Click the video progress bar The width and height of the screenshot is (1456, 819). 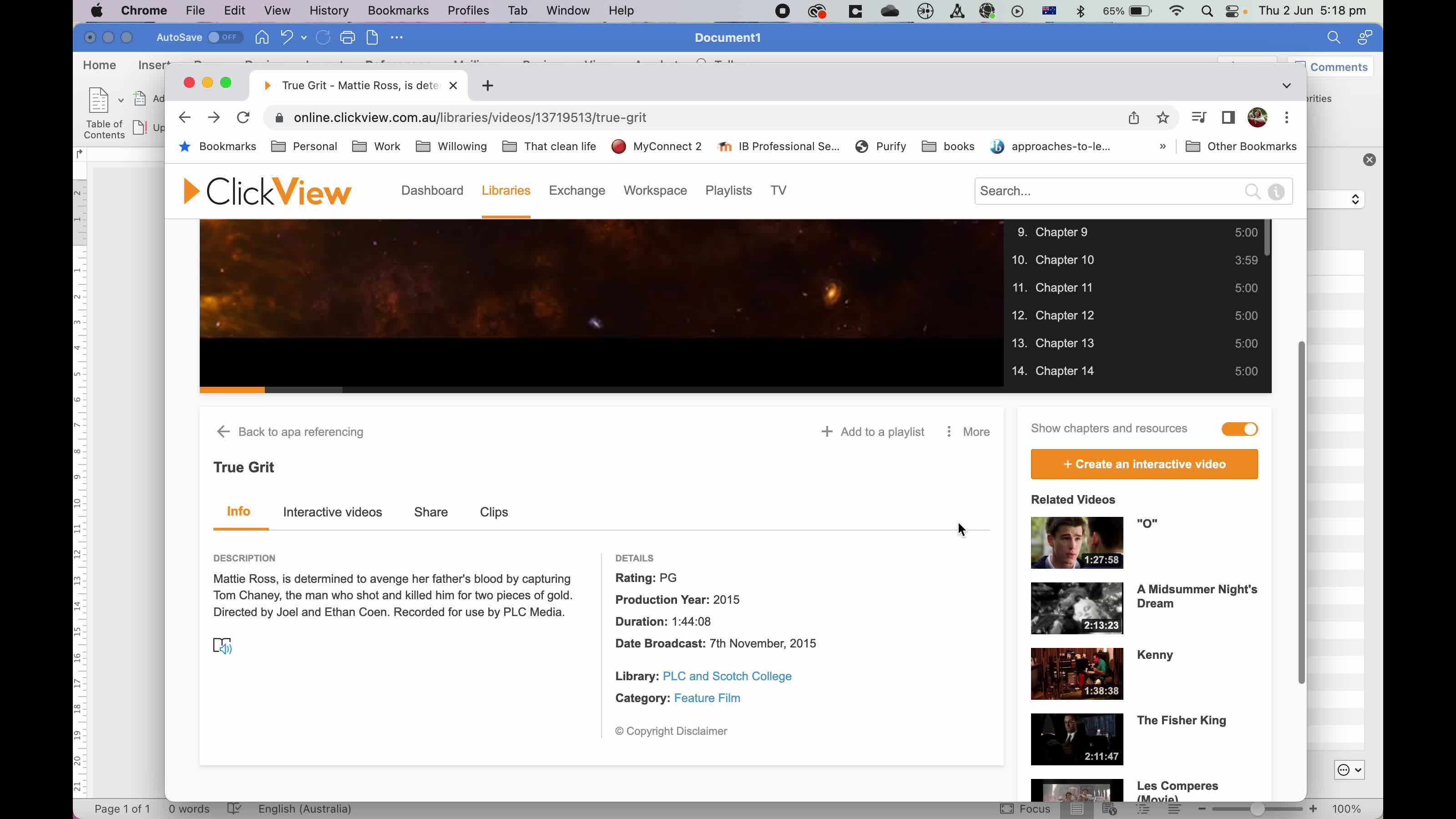[602, 390]
